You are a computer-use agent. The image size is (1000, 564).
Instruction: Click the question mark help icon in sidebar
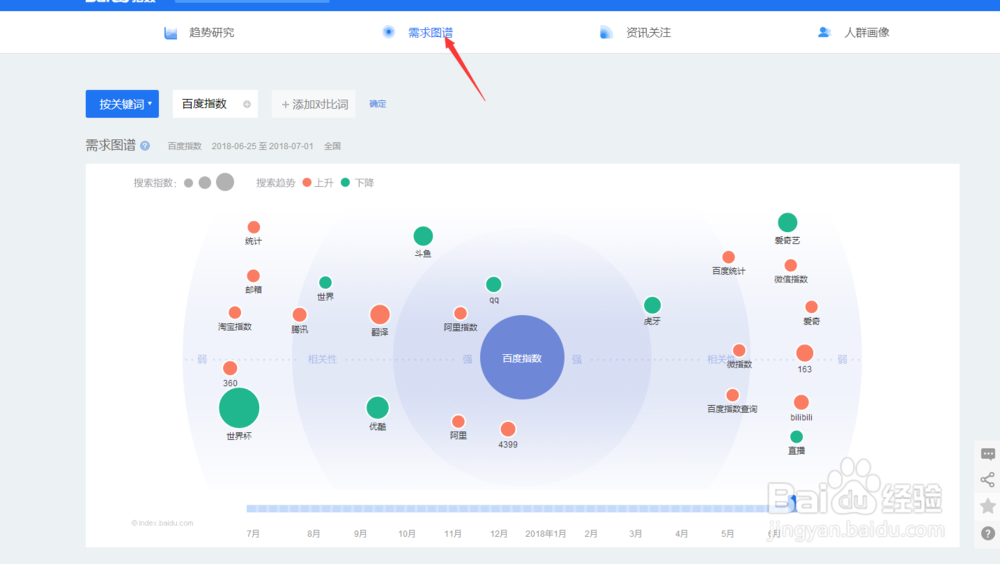pyautogui.click(x=988, y=533)
